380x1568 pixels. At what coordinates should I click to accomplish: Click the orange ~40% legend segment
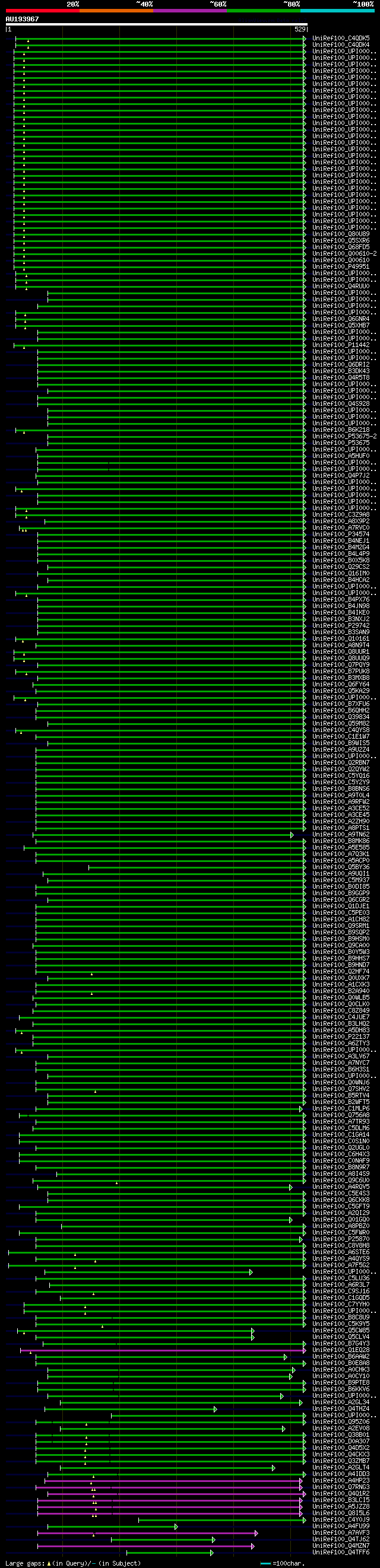116,10
